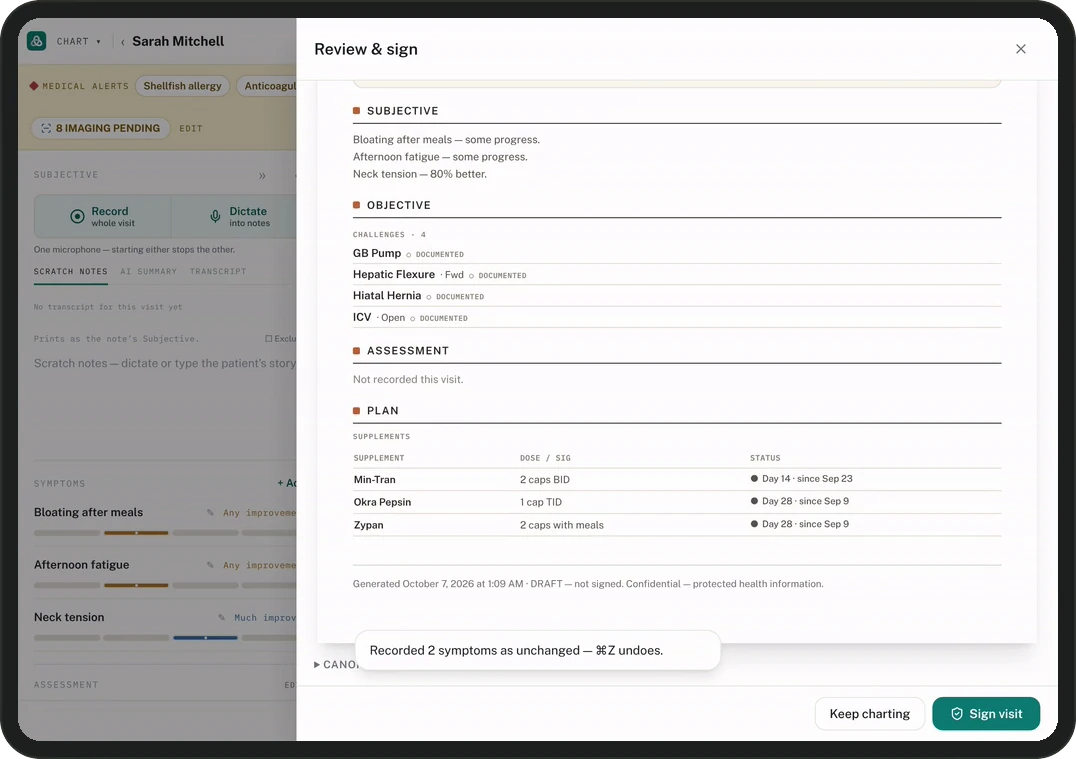The width and height of the screenshot is (1076, 759).
Task: Click the Dictate microphone icon
Action: point(215,217)
